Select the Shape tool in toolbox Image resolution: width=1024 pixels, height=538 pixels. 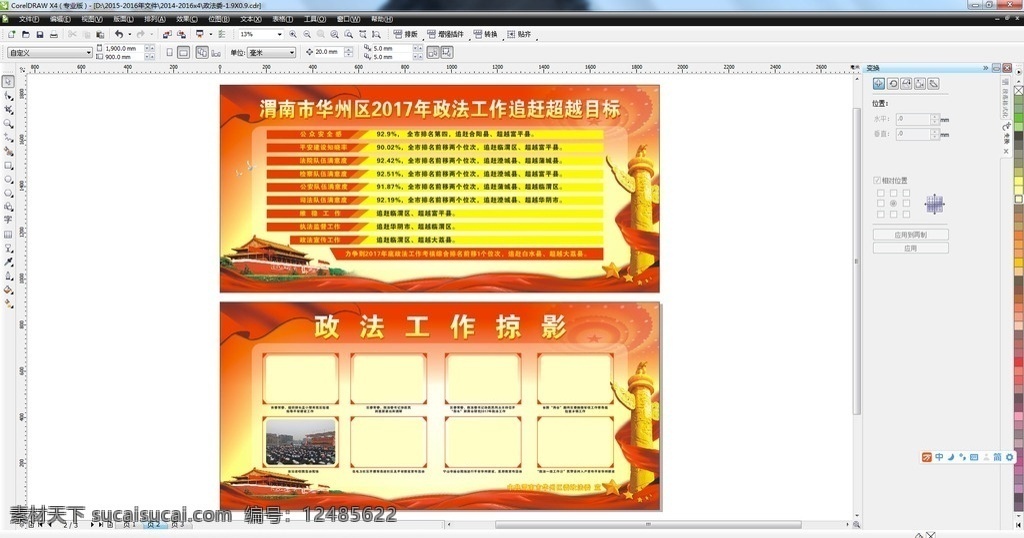point(8,96)
